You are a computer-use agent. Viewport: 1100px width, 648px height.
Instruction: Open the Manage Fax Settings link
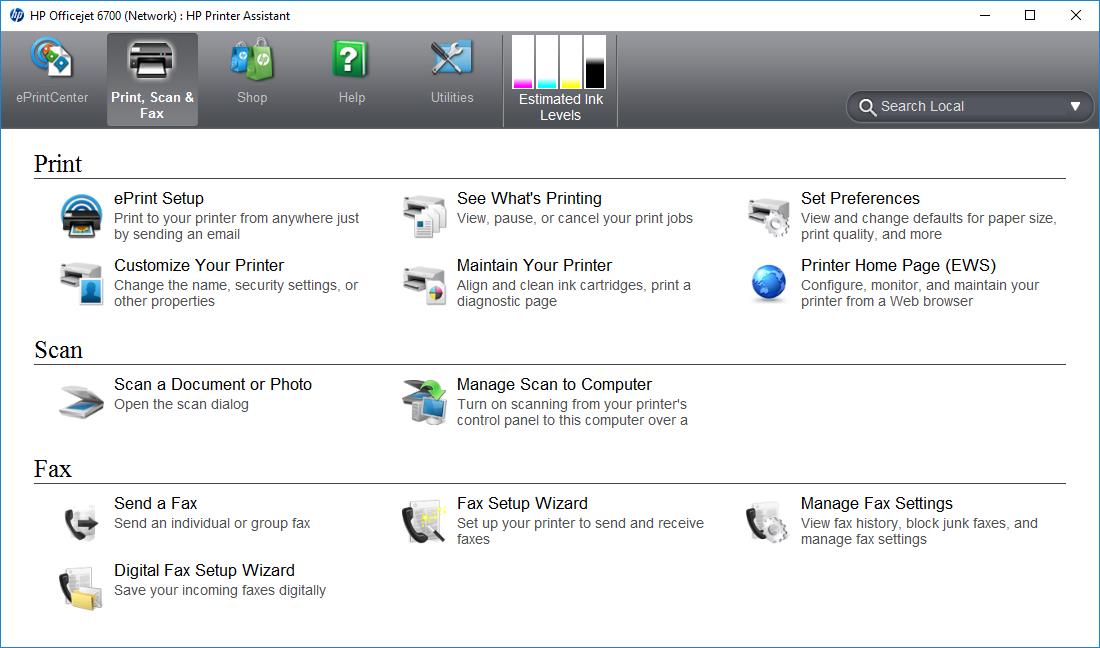pyautogui.click(x=876, y=504)
